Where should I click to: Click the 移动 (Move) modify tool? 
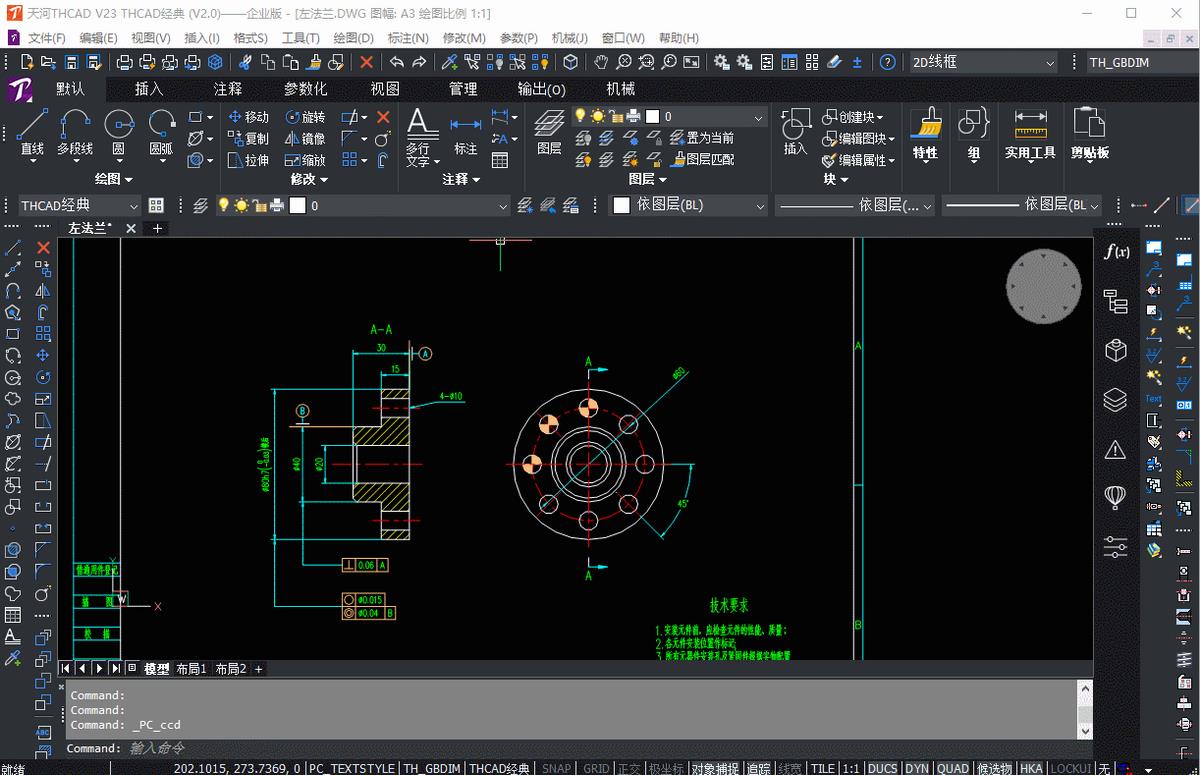pos(248,117)
